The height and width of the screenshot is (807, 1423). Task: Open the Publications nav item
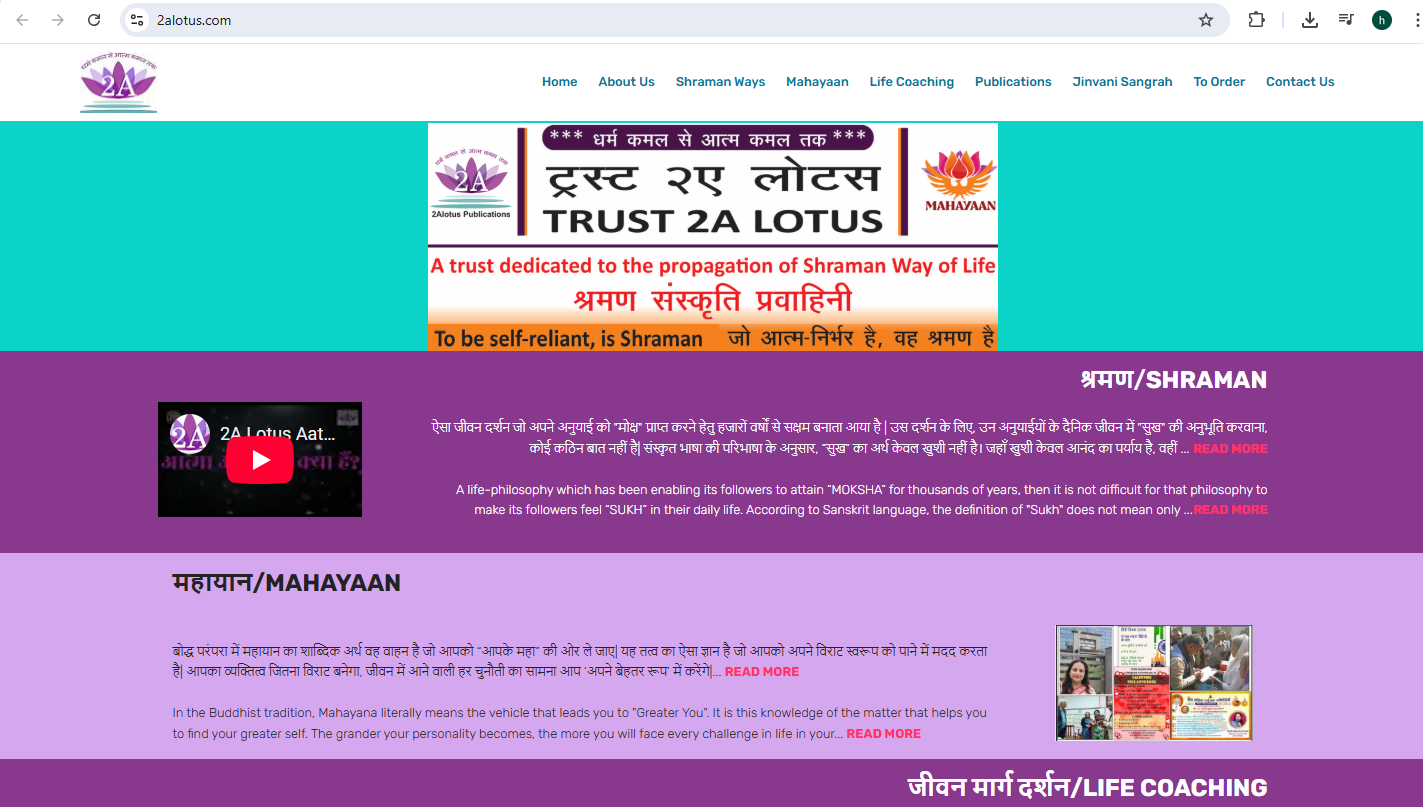(1013, 82)
